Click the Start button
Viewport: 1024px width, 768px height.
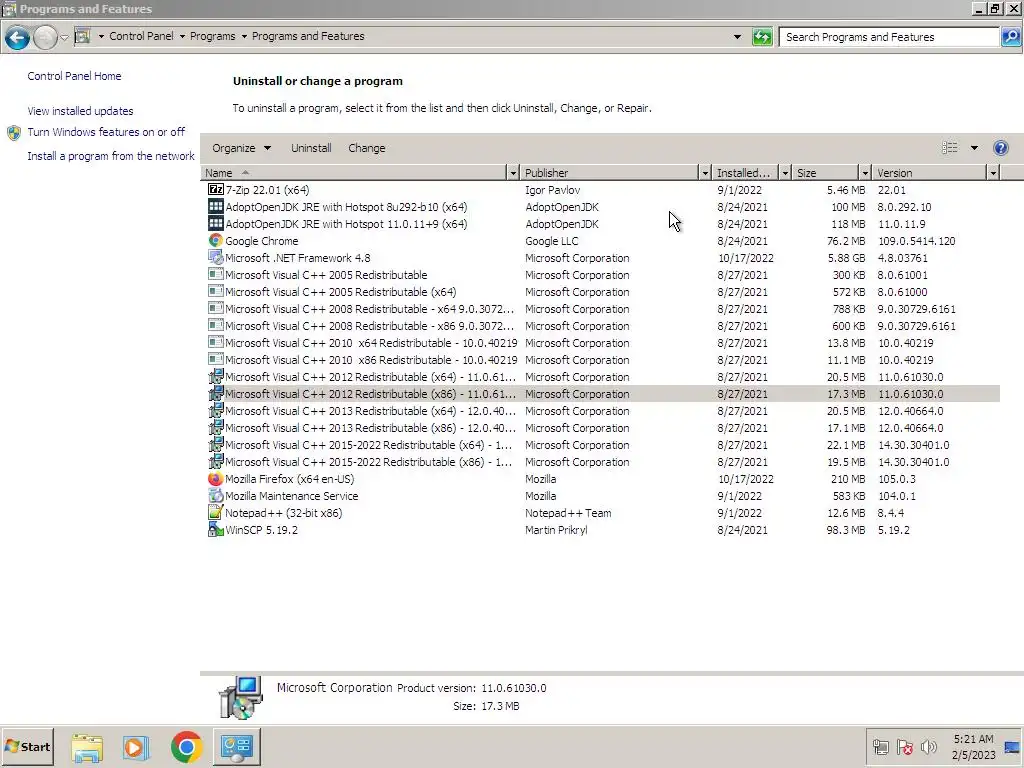pos(27,746)
